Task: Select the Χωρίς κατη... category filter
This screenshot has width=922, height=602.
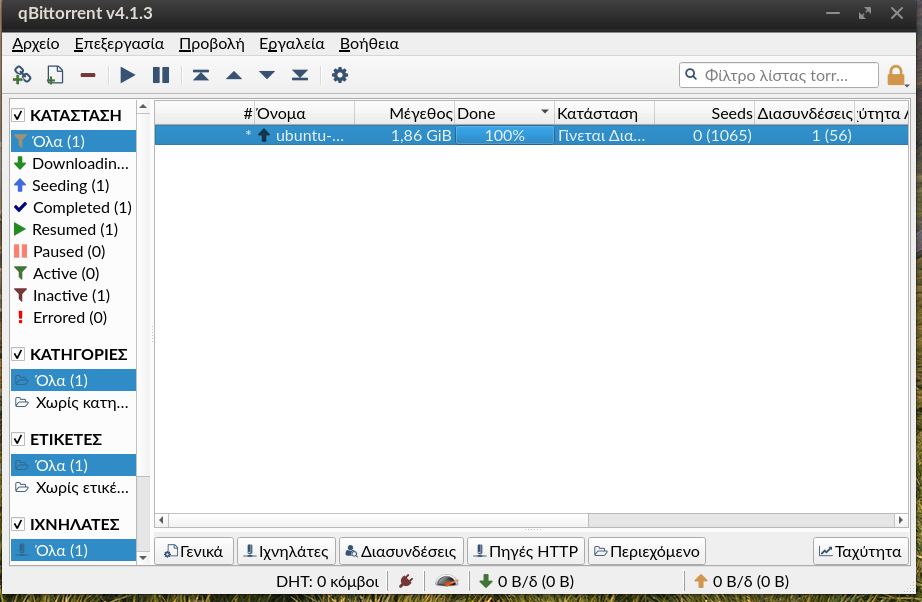Action: pos(74,403)
